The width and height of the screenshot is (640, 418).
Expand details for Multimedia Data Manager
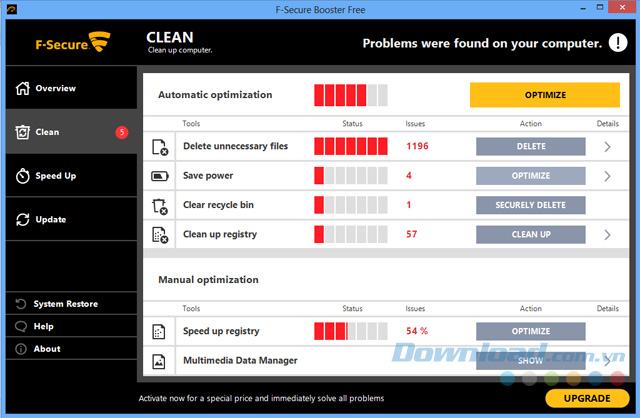click(x=608, y=361)
